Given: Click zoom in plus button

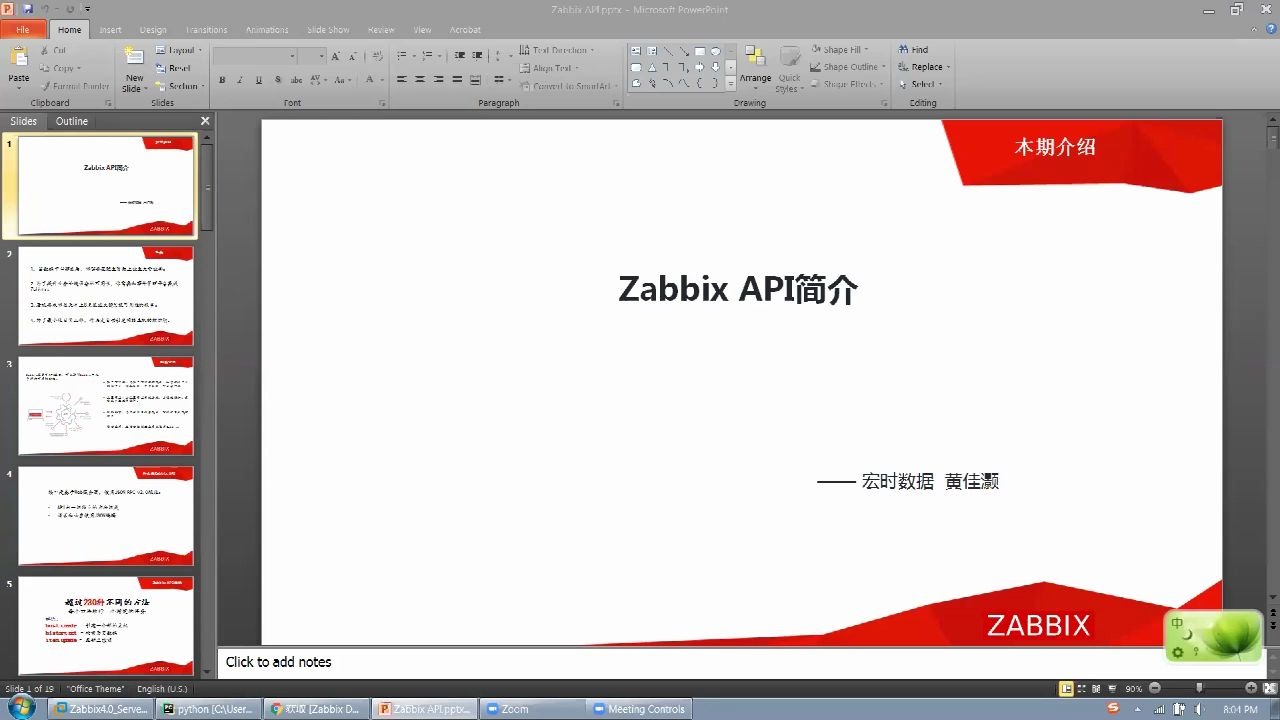Looking at the screenshot, I should coord(1251,688).
